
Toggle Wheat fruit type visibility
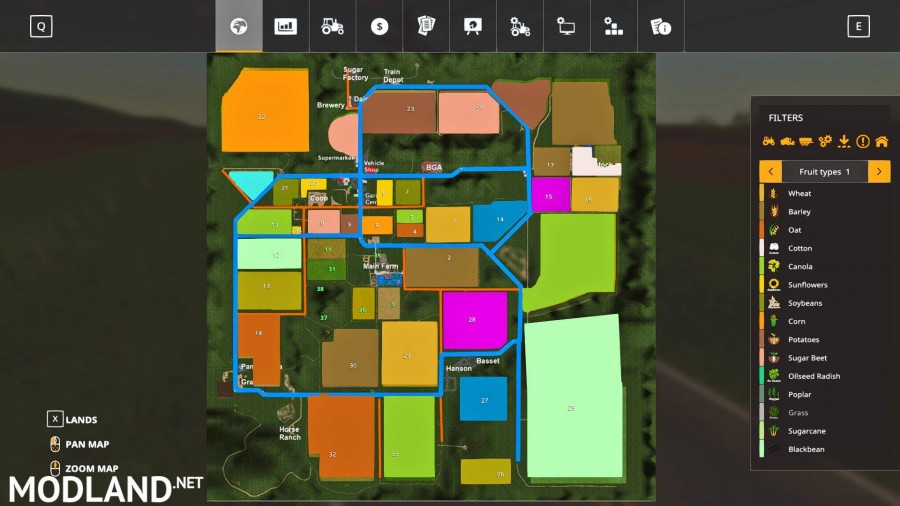pos(825,193)
